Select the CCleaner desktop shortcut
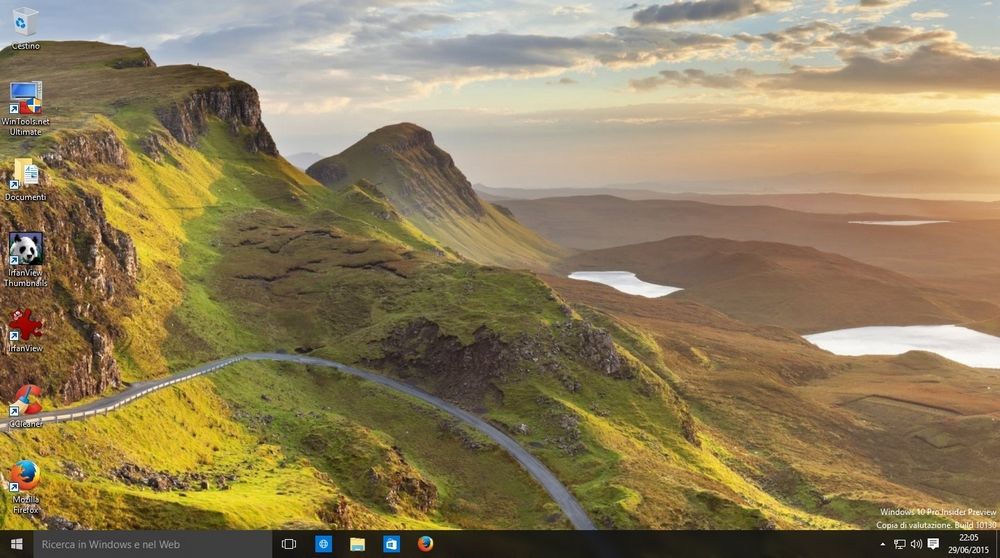 coord(25,400)
